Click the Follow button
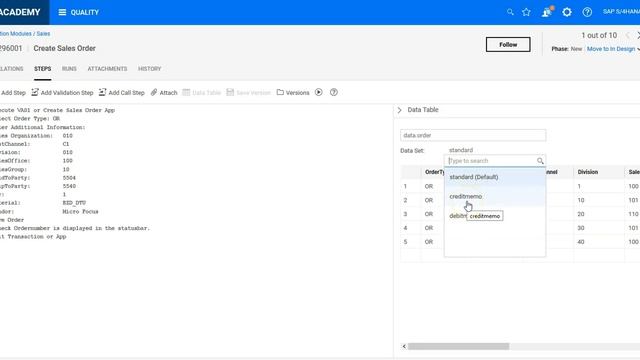The image size is (640, 360). (508, 44)
